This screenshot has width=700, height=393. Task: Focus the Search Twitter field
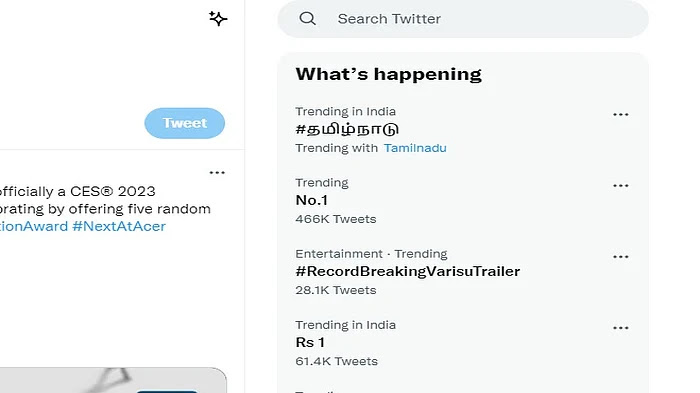pos(463,19)
